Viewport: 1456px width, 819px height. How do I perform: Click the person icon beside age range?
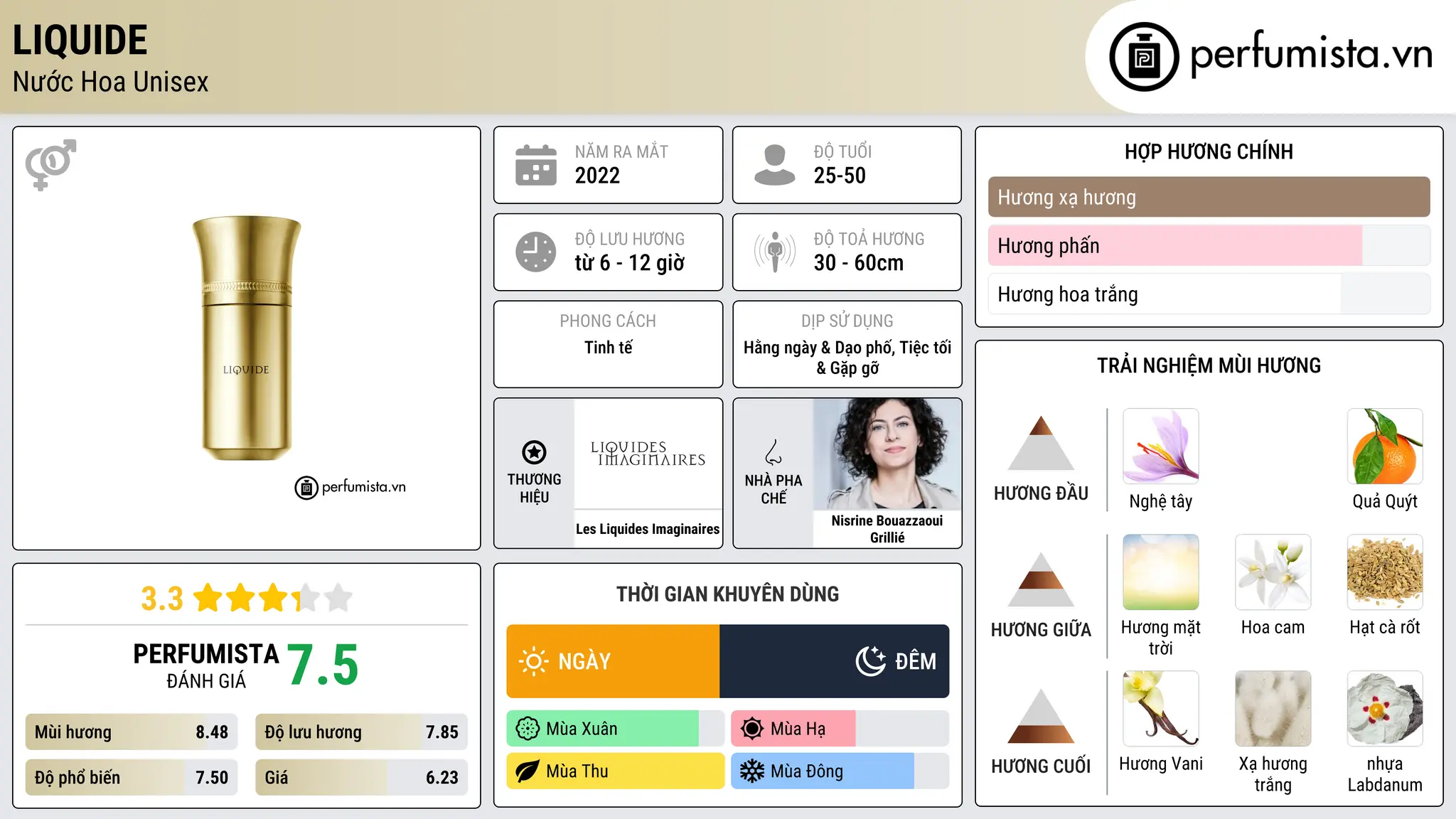pyautogui.click(x=774, y=165)
